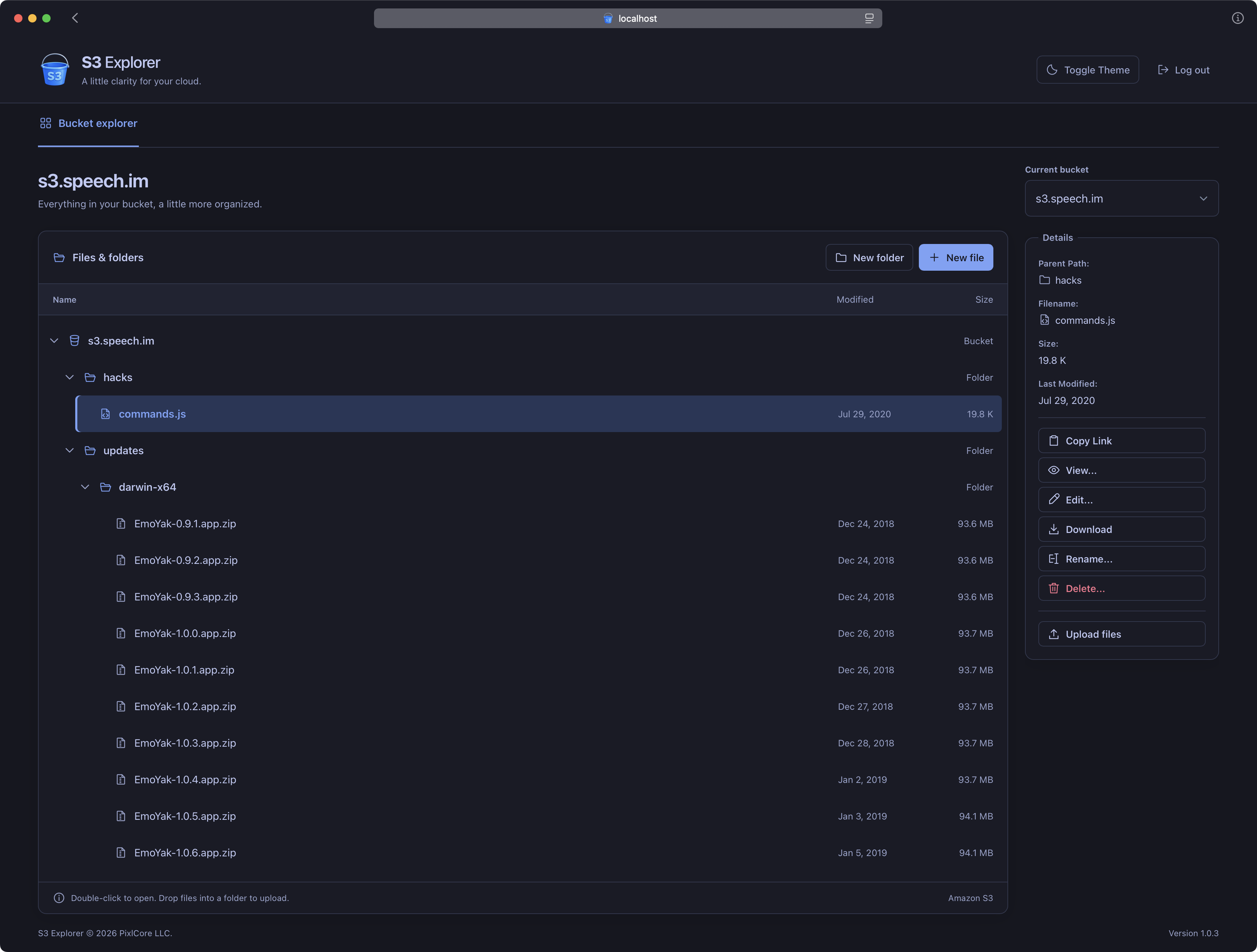Image resolution: width=1257 pixels, height=952 pixels.
Task: Click the back arrow in the title bar
Action: point(75,18)
